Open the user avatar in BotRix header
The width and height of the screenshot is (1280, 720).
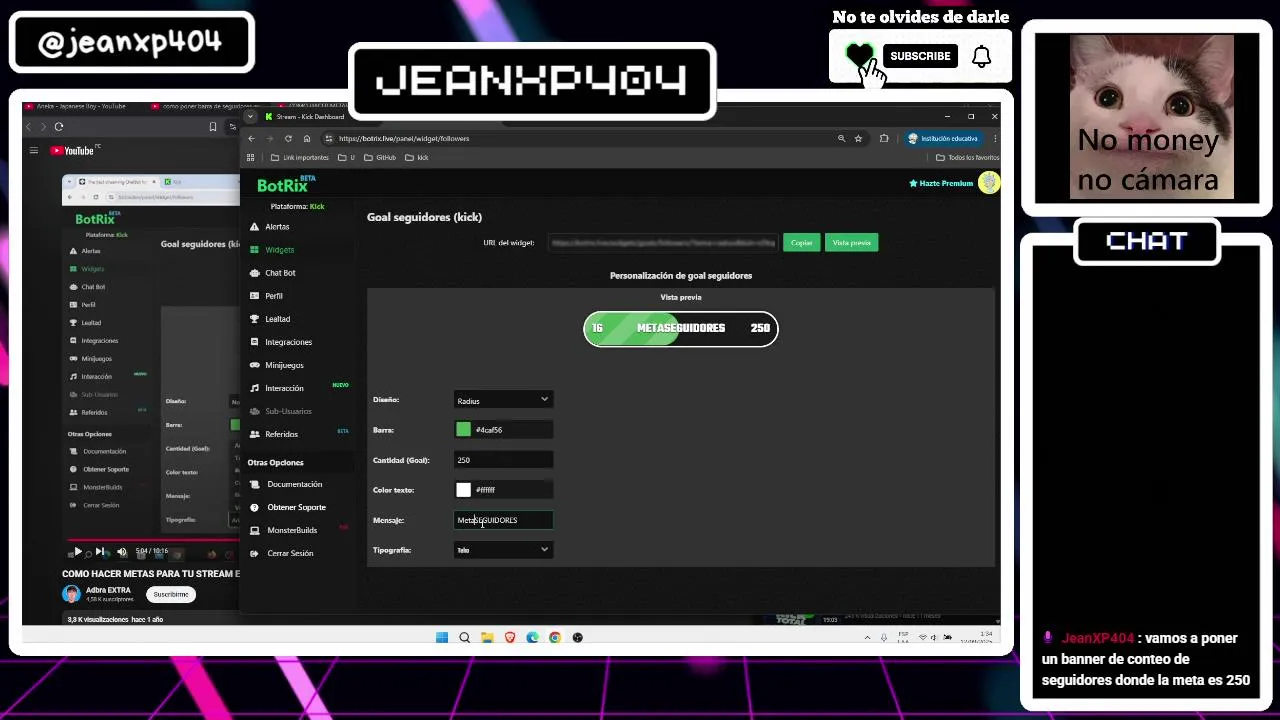[x=989, y=183]
